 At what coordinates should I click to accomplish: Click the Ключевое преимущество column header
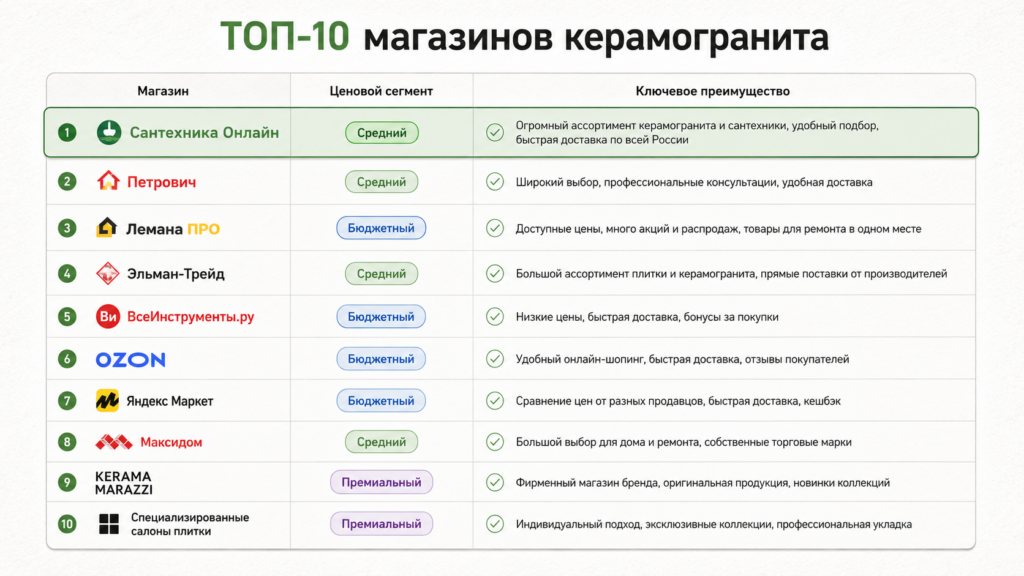712,91
